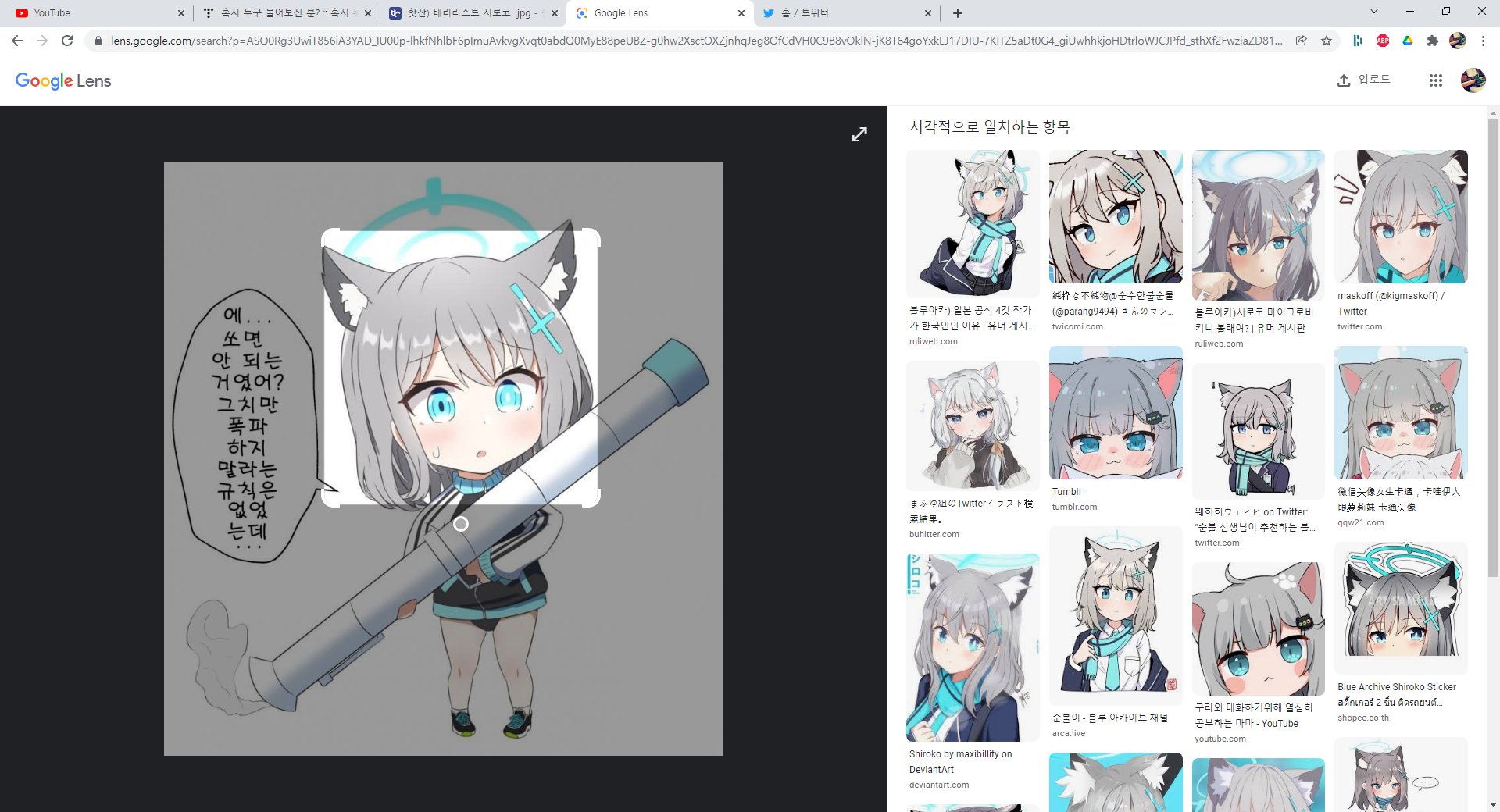The image size is (1500, 812).
Task: Close the Twitter tab
Action: (x=928, y=13)
